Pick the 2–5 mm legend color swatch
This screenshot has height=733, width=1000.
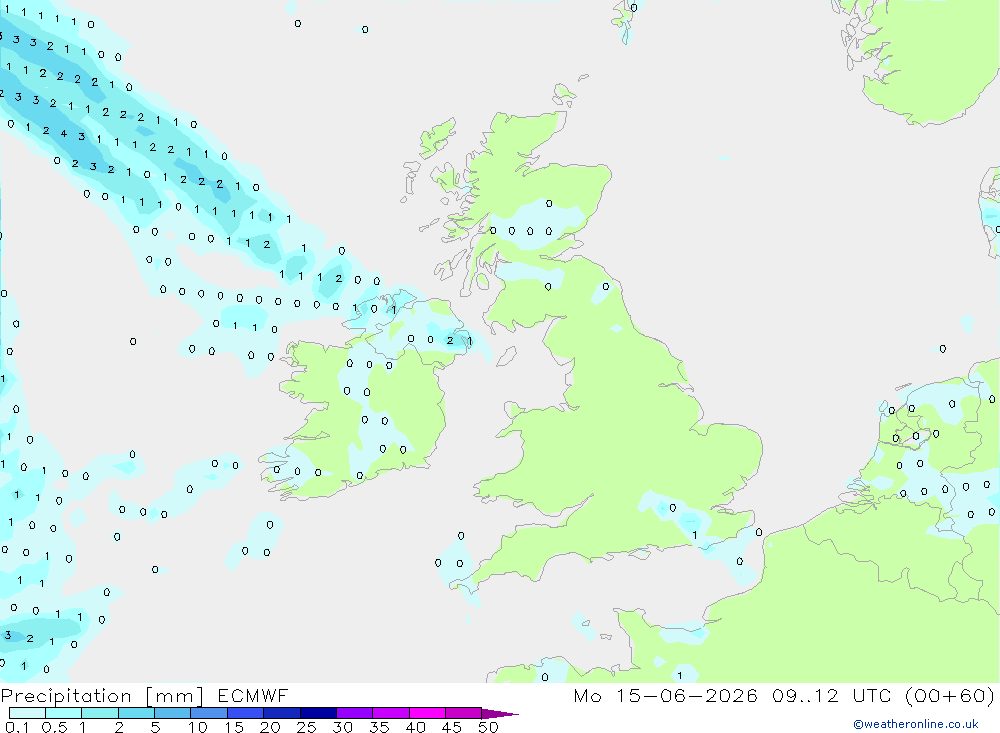136,713
